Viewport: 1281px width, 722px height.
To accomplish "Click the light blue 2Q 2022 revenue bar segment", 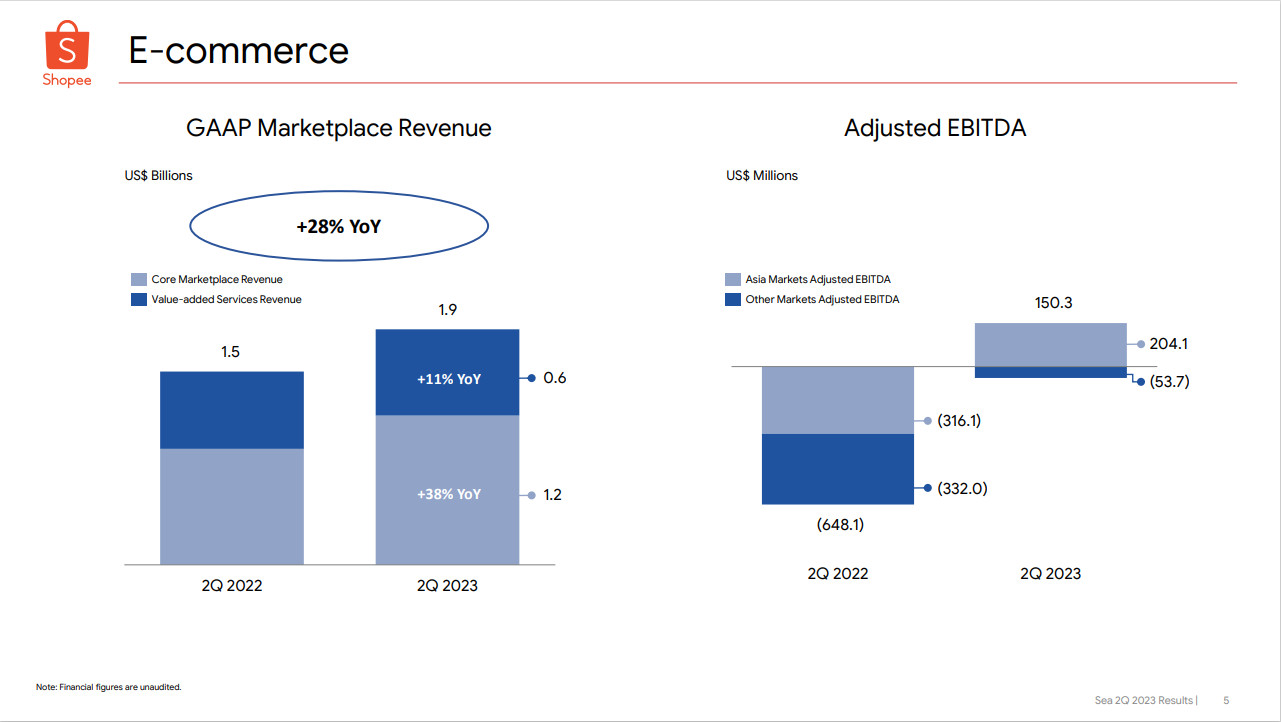I will pyautogui.click(x=232, y=506).
